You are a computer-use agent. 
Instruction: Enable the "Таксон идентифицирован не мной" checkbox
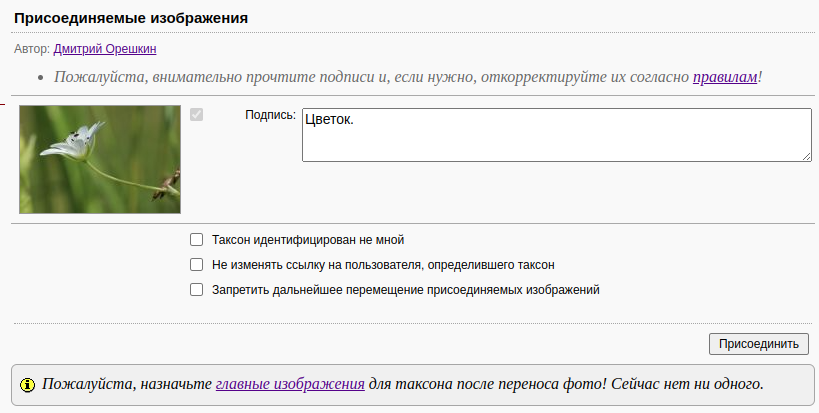click(x=196, y=240)
